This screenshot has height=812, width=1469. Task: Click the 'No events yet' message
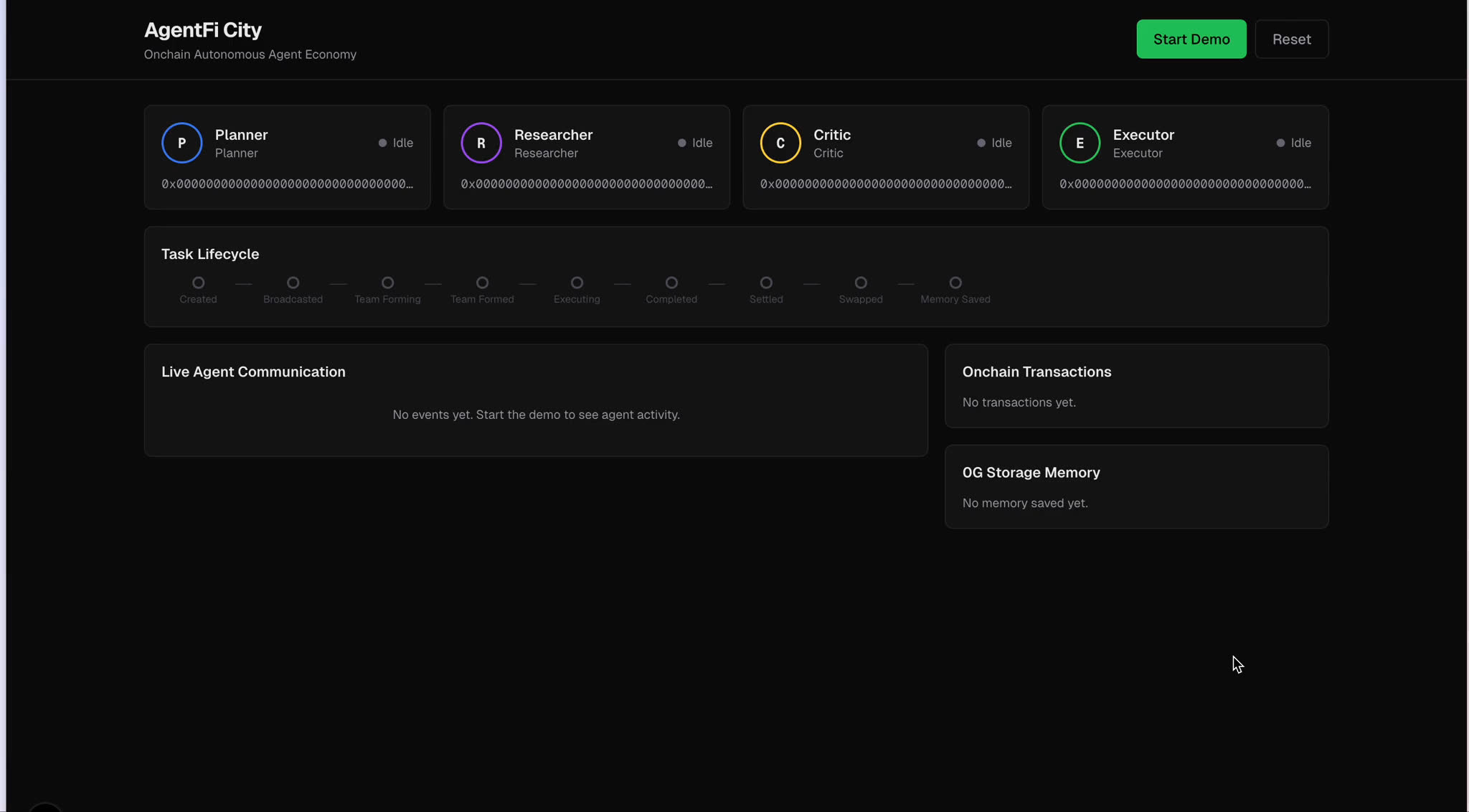[x=536, y=415]
